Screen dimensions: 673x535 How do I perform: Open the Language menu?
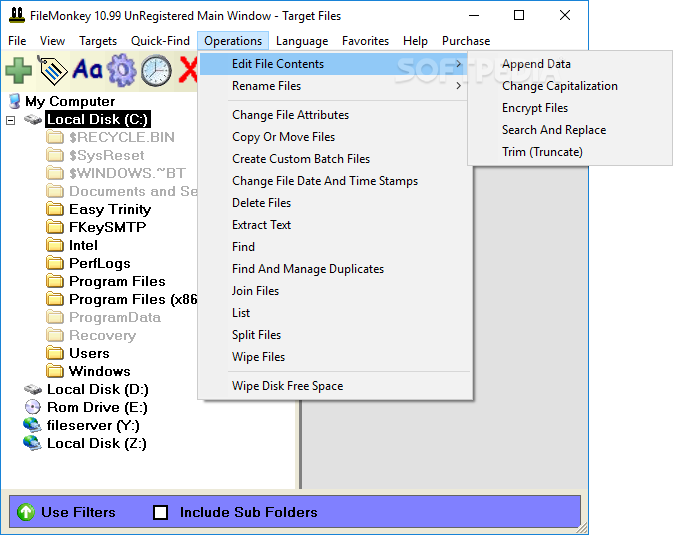tap(302, 41)
